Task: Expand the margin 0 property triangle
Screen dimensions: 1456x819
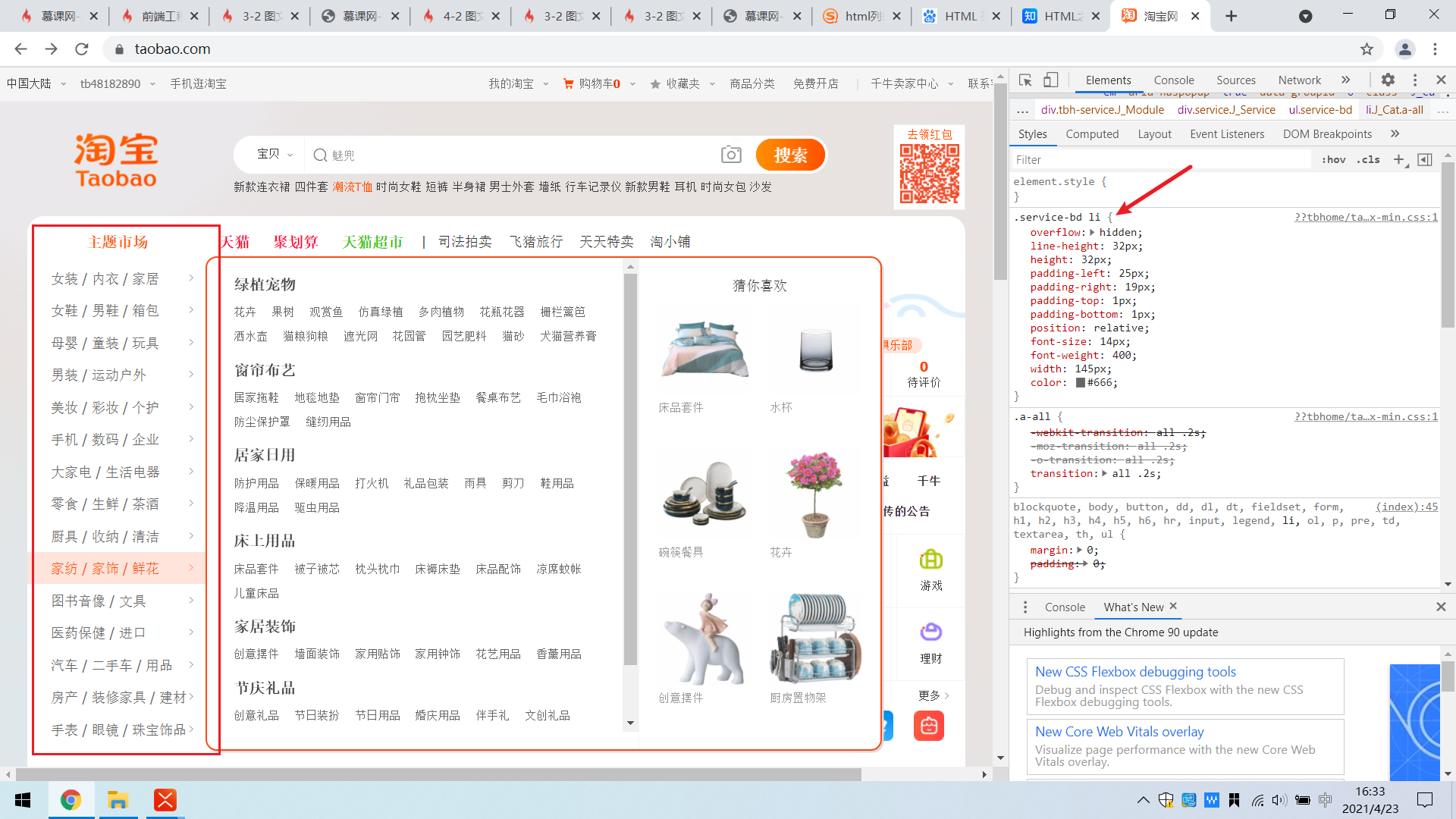Action: point(1080,551)
